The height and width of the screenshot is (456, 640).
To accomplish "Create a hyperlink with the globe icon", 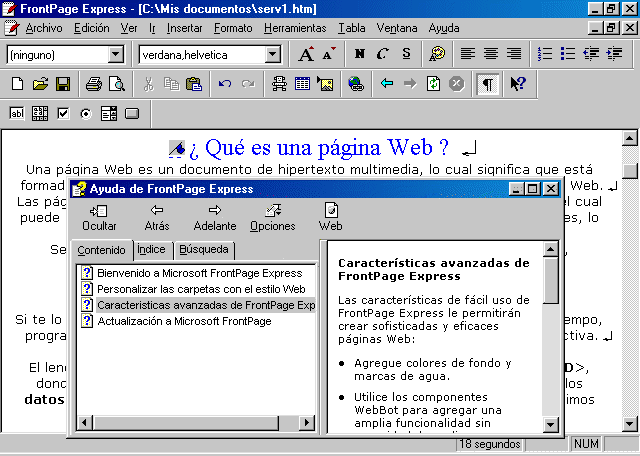I will click(356, 84).
